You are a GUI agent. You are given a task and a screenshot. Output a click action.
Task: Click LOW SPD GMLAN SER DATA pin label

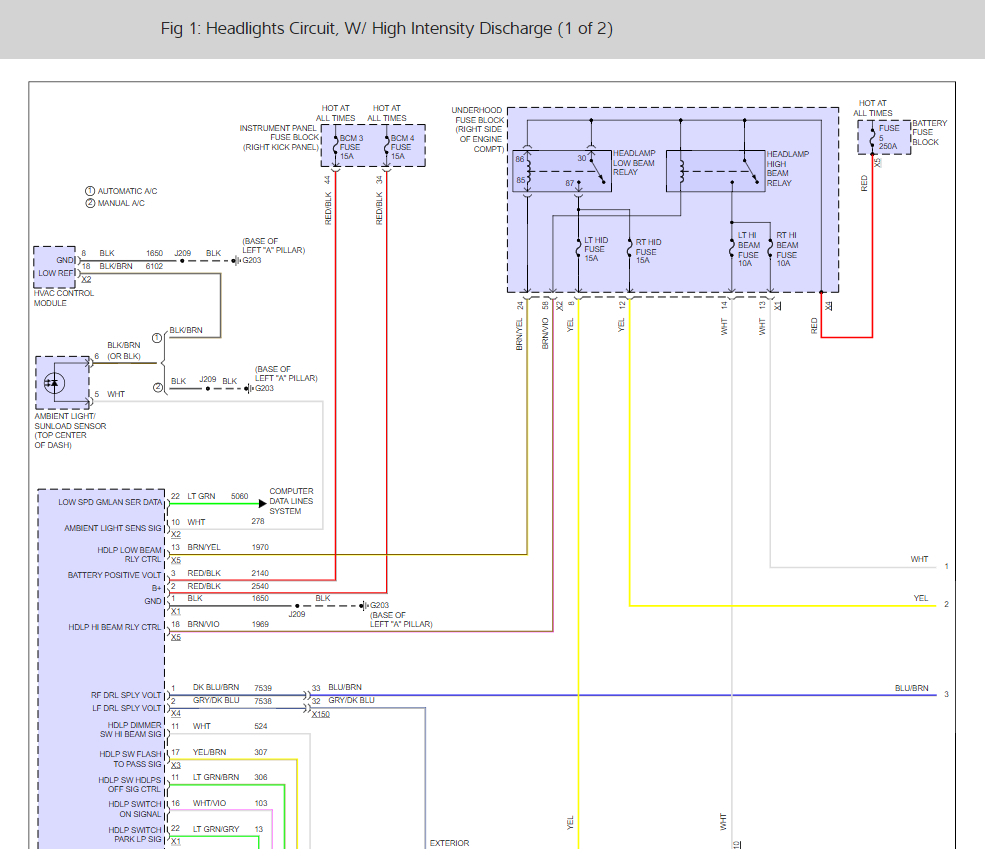point(110,502)
